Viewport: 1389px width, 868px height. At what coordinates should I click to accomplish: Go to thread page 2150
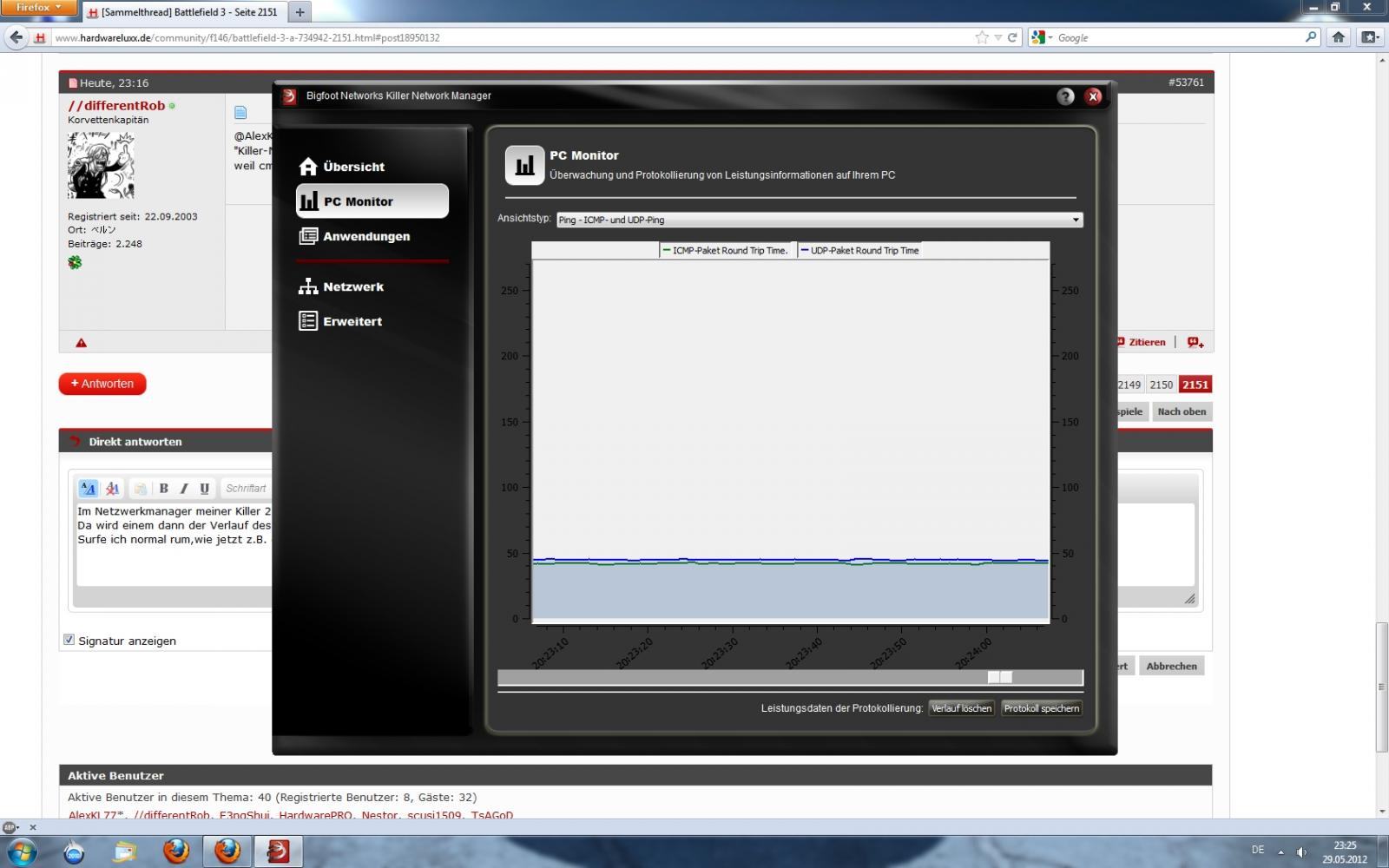(x=1161, y=385)
